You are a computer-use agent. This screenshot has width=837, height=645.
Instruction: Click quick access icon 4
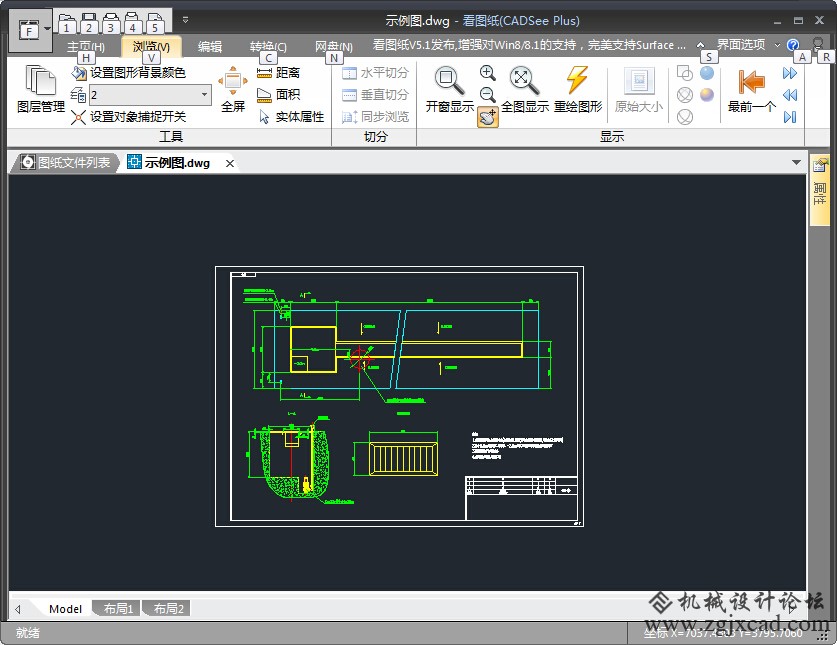132,23
